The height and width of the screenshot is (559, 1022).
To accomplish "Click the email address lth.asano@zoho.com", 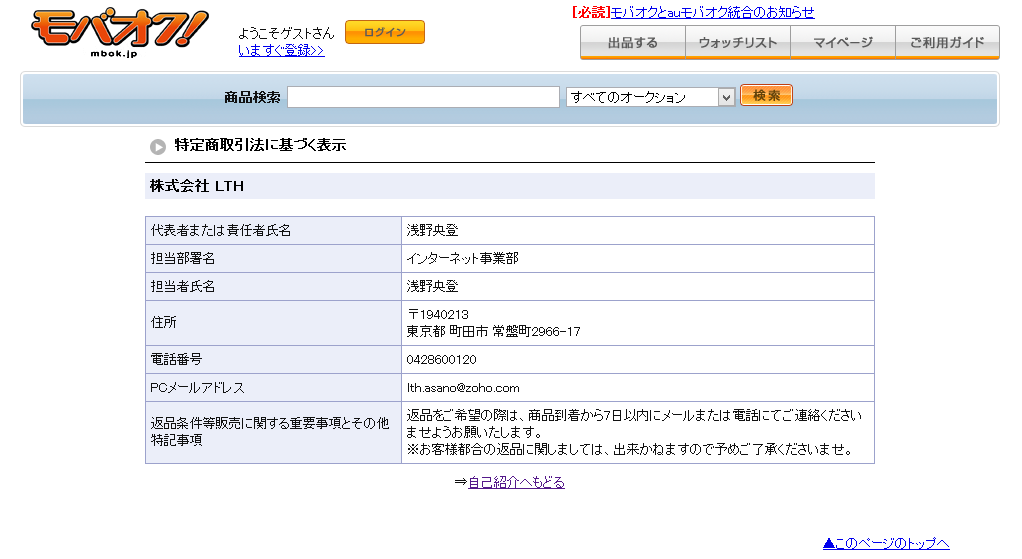I will coord(463,388).
